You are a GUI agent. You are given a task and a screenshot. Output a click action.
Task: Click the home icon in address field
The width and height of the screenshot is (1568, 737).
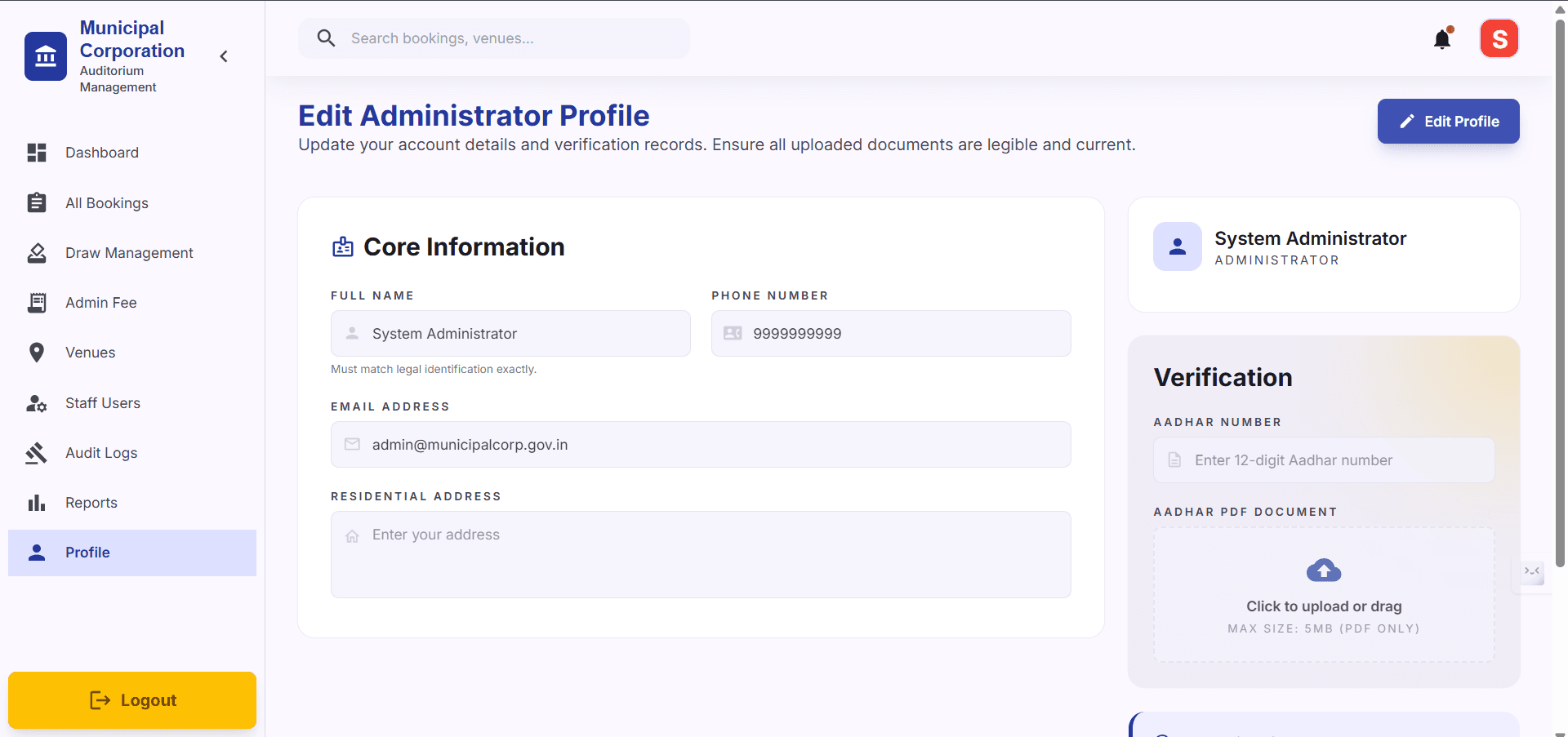pyautogui.click(x=352, y=536)
